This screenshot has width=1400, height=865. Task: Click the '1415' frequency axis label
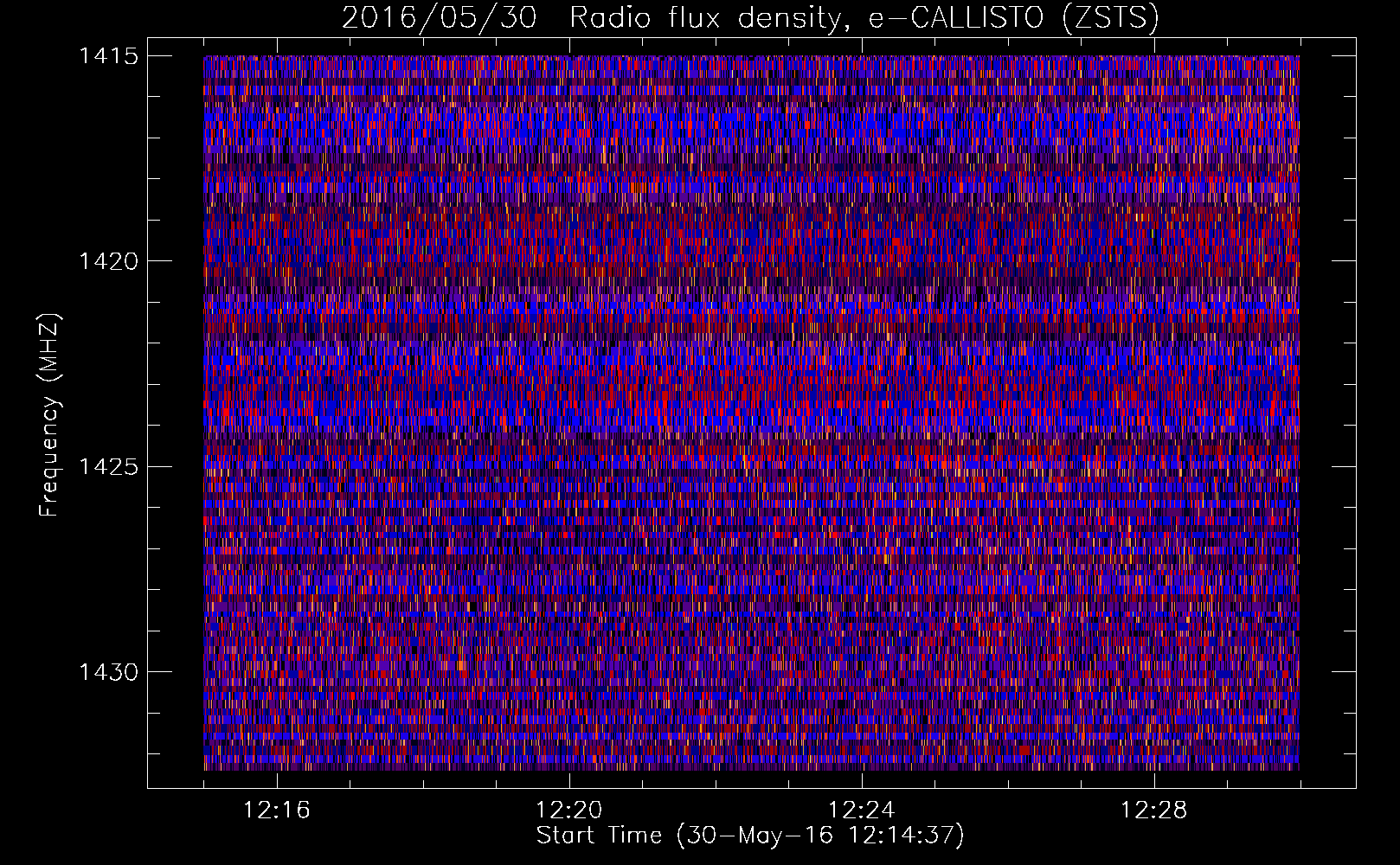(x=109, y=56)
